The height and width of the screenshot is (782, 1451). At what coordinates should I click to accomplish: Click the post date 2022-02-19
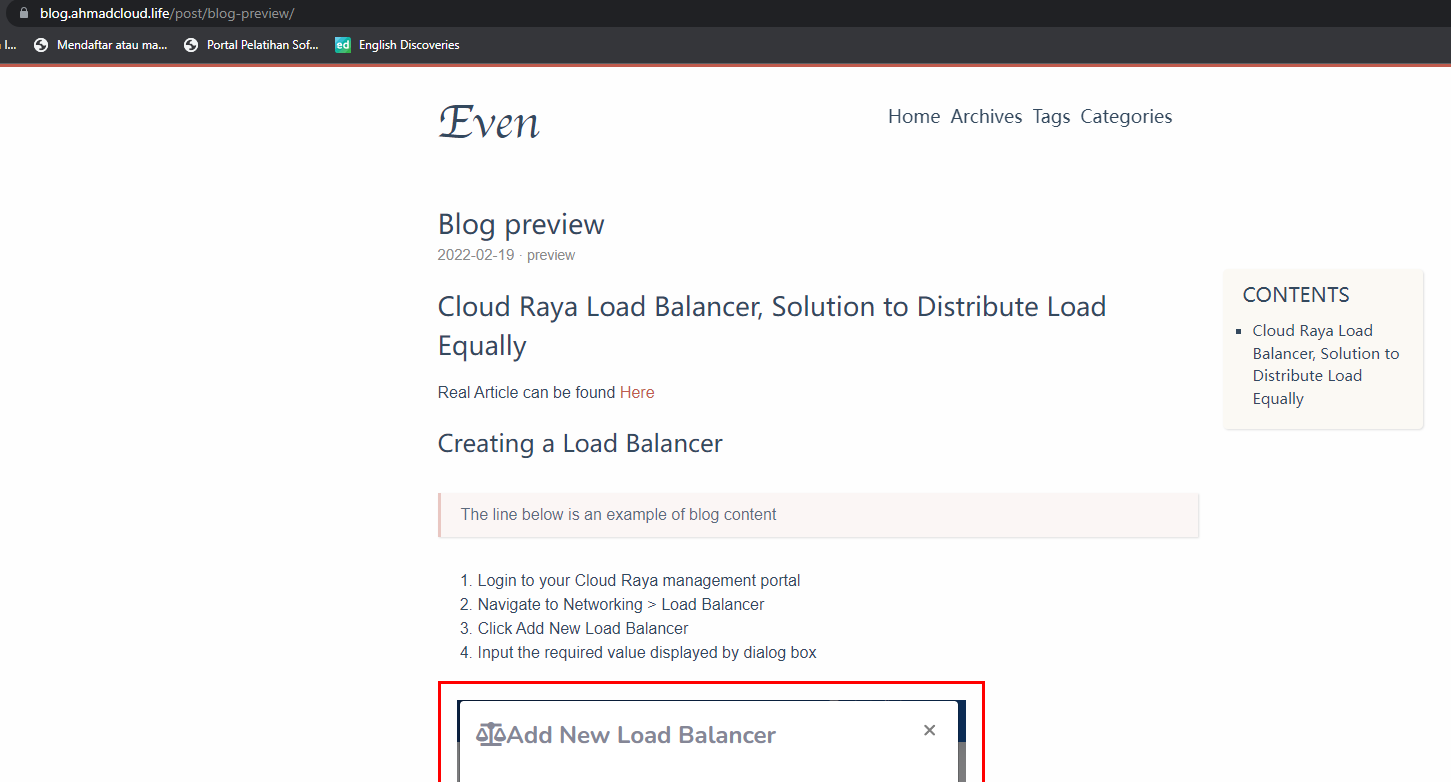click(476, 255)
